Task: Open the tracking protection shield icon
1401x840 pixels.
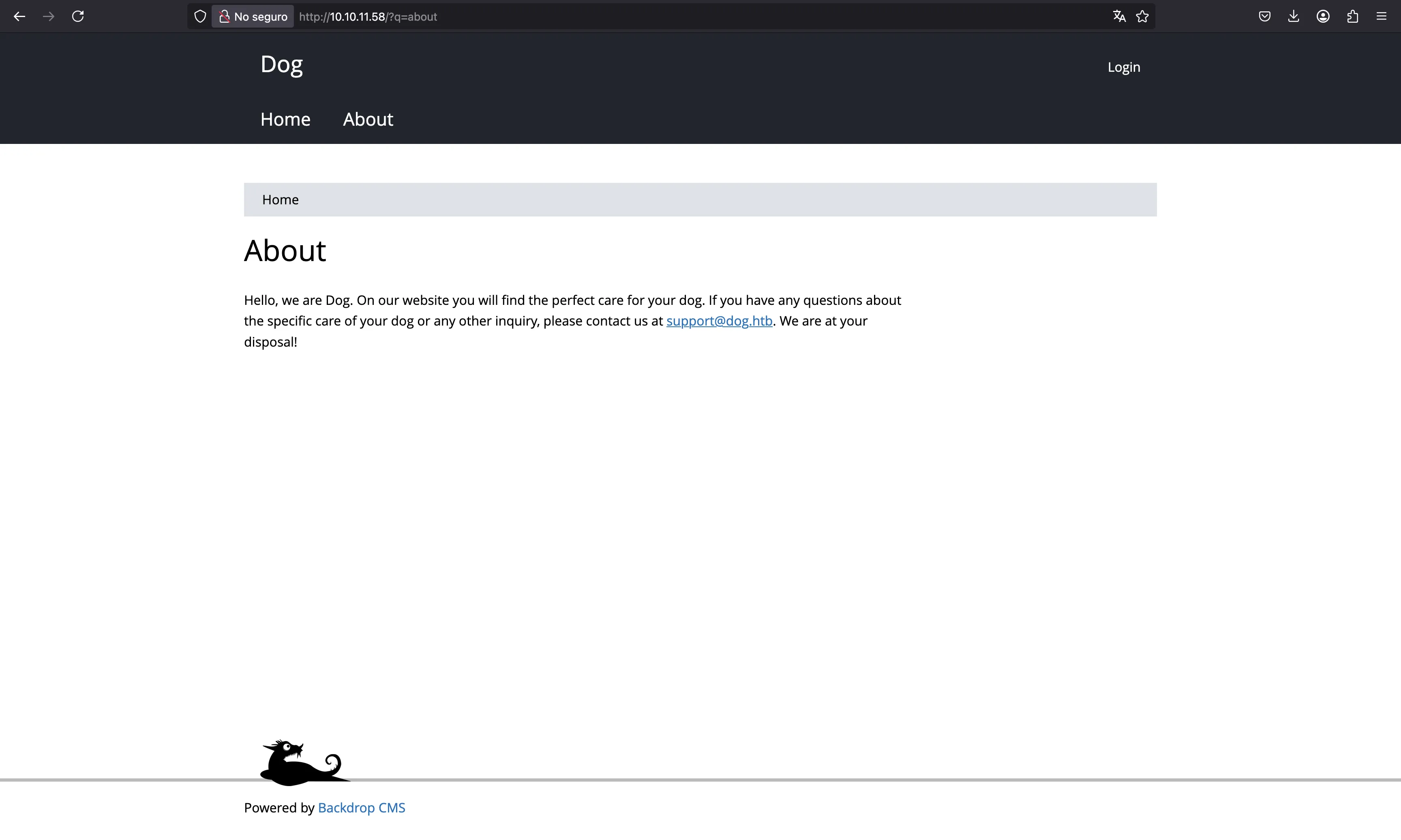Action: tap(200, 16)
